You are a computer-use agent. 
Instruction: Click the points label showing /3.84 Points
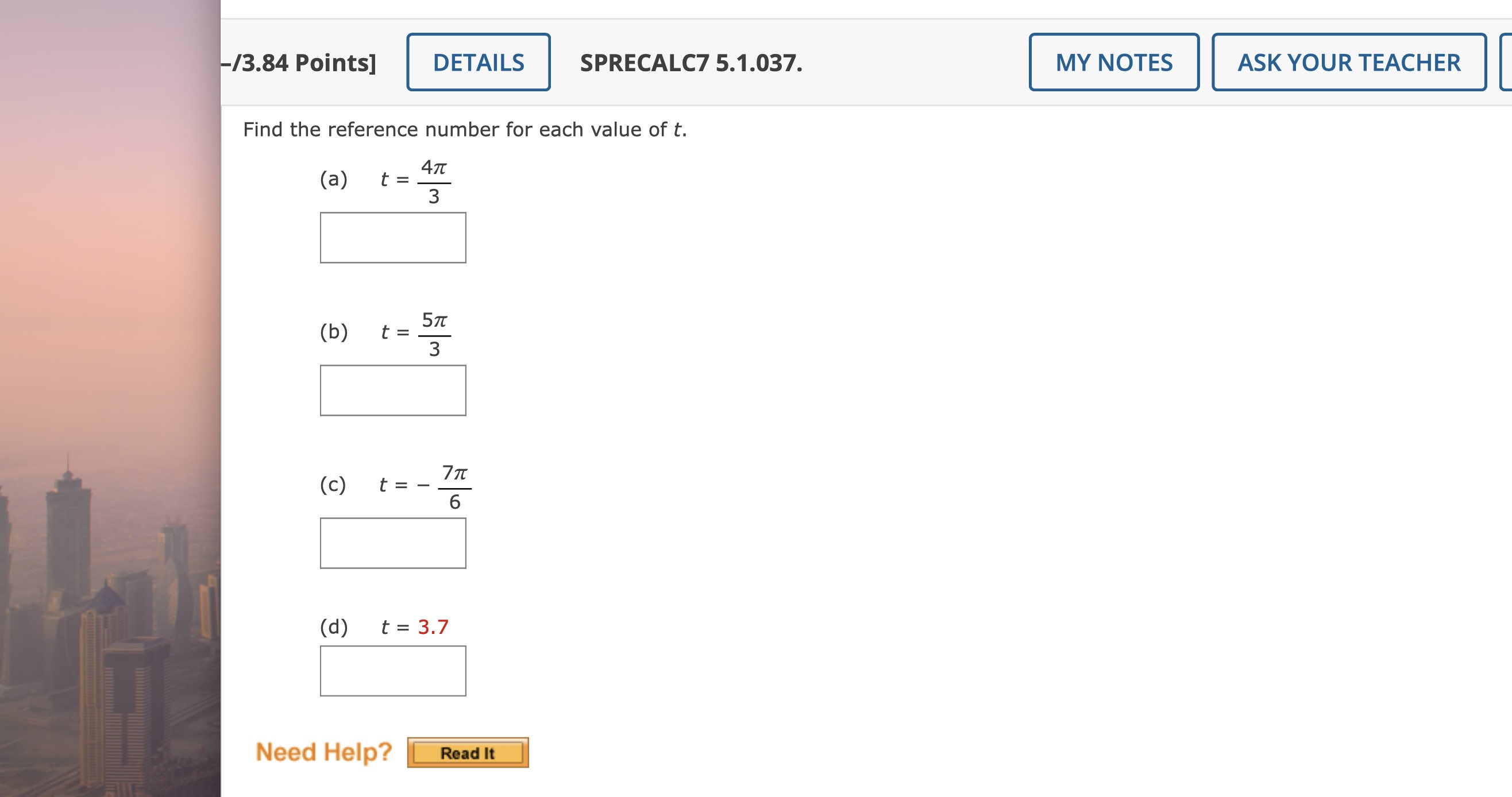click(x=299, y=63)
